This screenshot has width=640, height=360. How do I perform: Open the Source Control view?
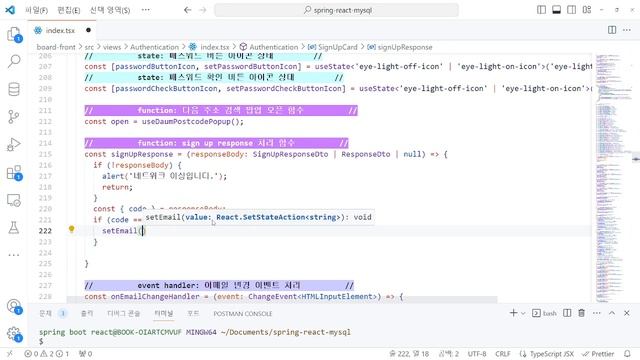(x=14, y=117)
